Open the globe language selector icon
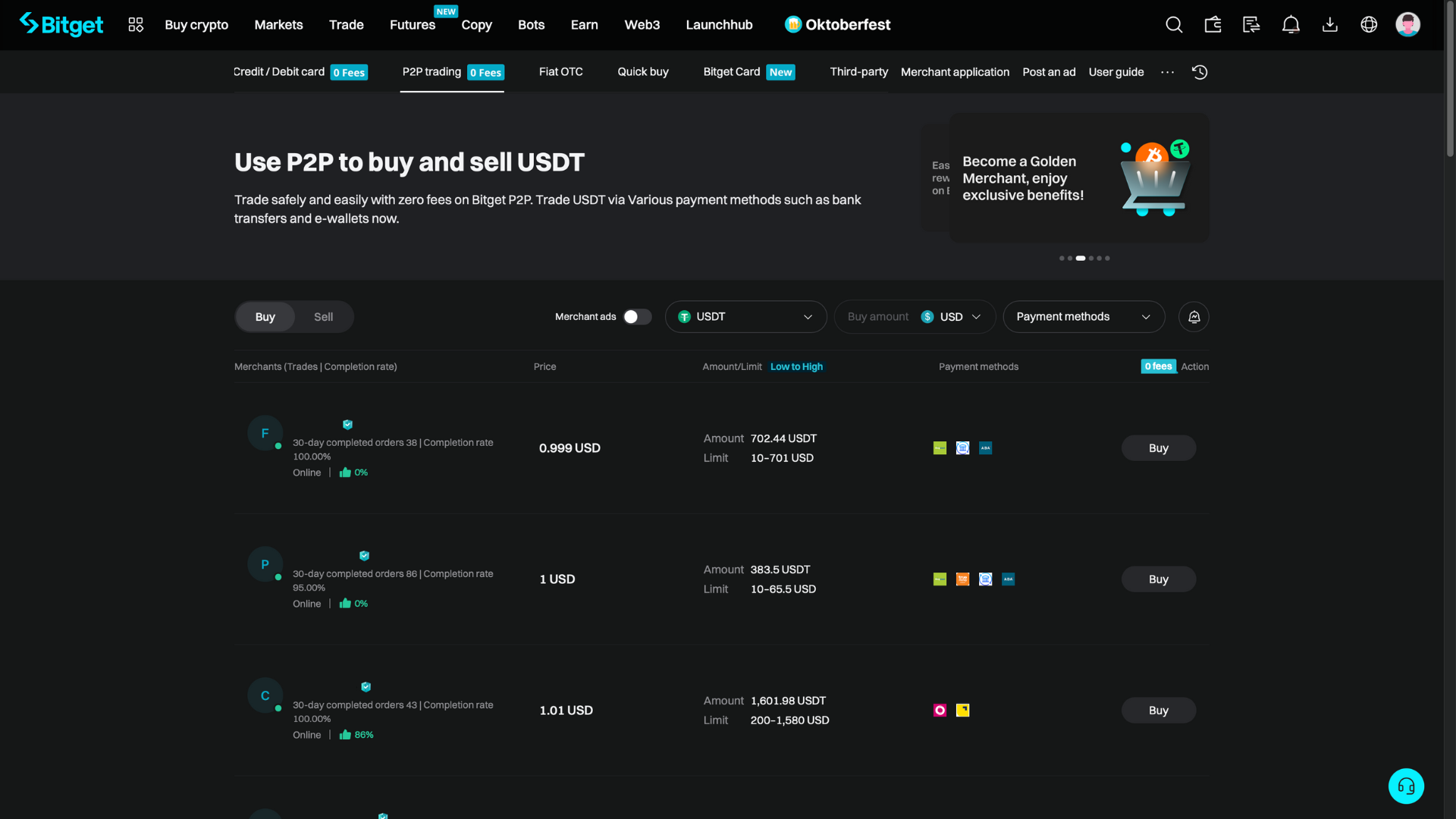This screenshot has width=1456, height=819. [1368, 24]
